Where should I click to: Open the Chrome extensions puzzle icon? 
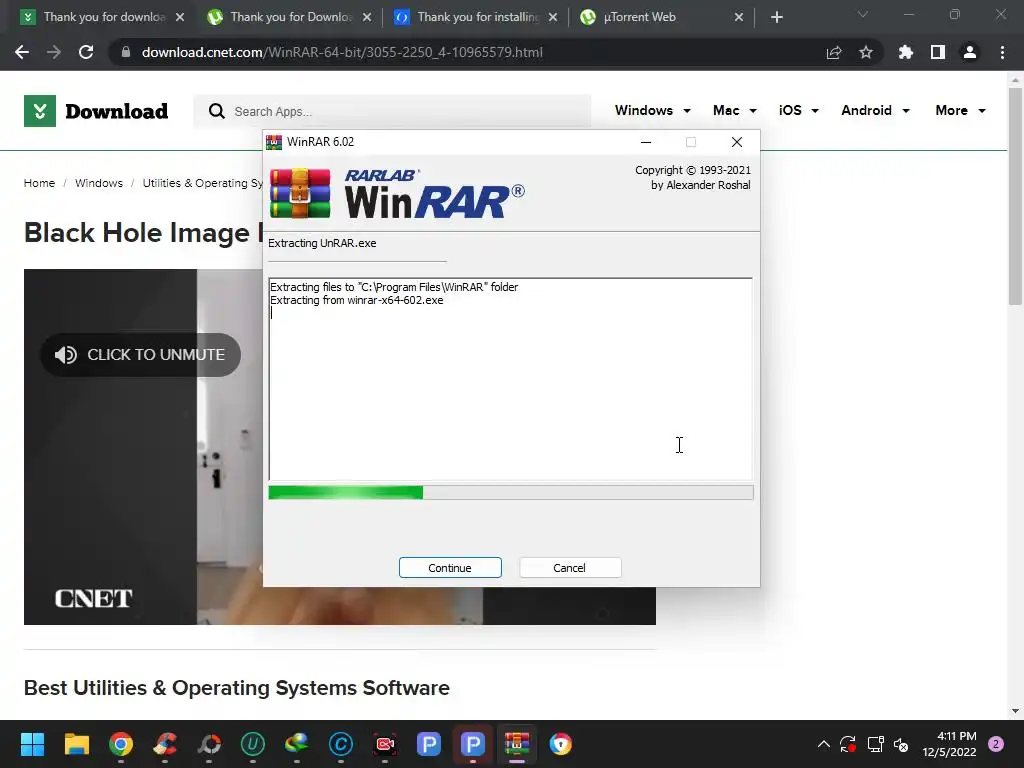(905, 52)
